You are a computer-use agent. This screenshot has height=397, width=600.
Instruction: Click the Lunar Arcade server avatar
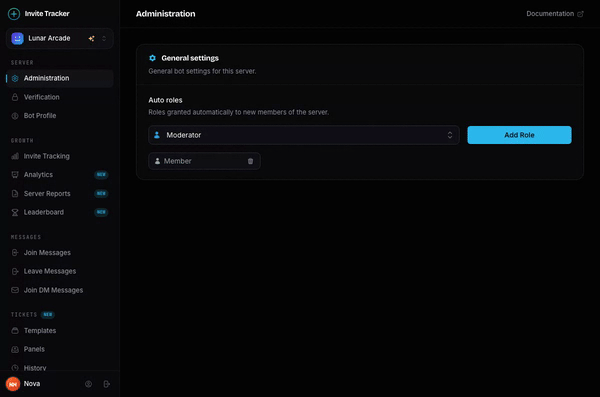[x=17, y=38]
